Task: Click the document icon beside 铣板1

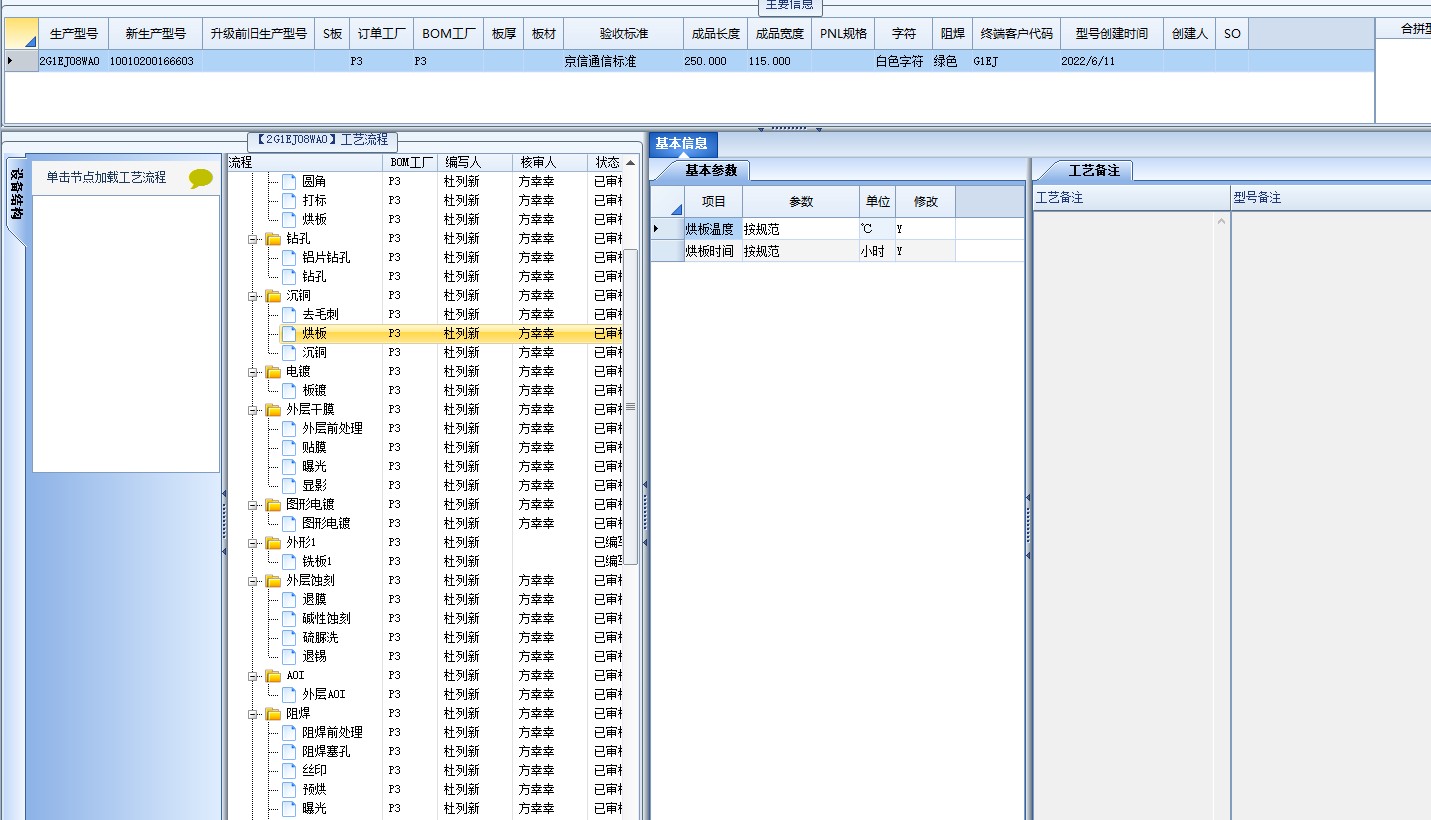Action: [289, 562]
